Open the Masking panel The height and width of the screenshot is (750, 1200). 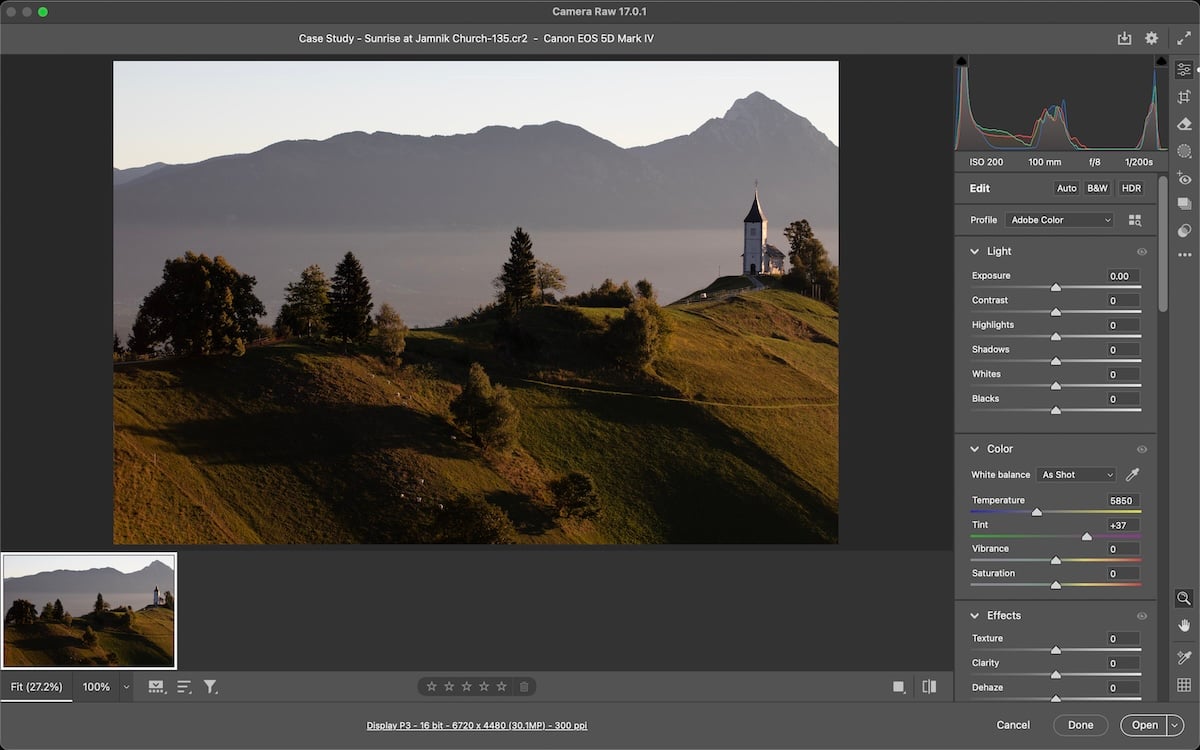1184,151
